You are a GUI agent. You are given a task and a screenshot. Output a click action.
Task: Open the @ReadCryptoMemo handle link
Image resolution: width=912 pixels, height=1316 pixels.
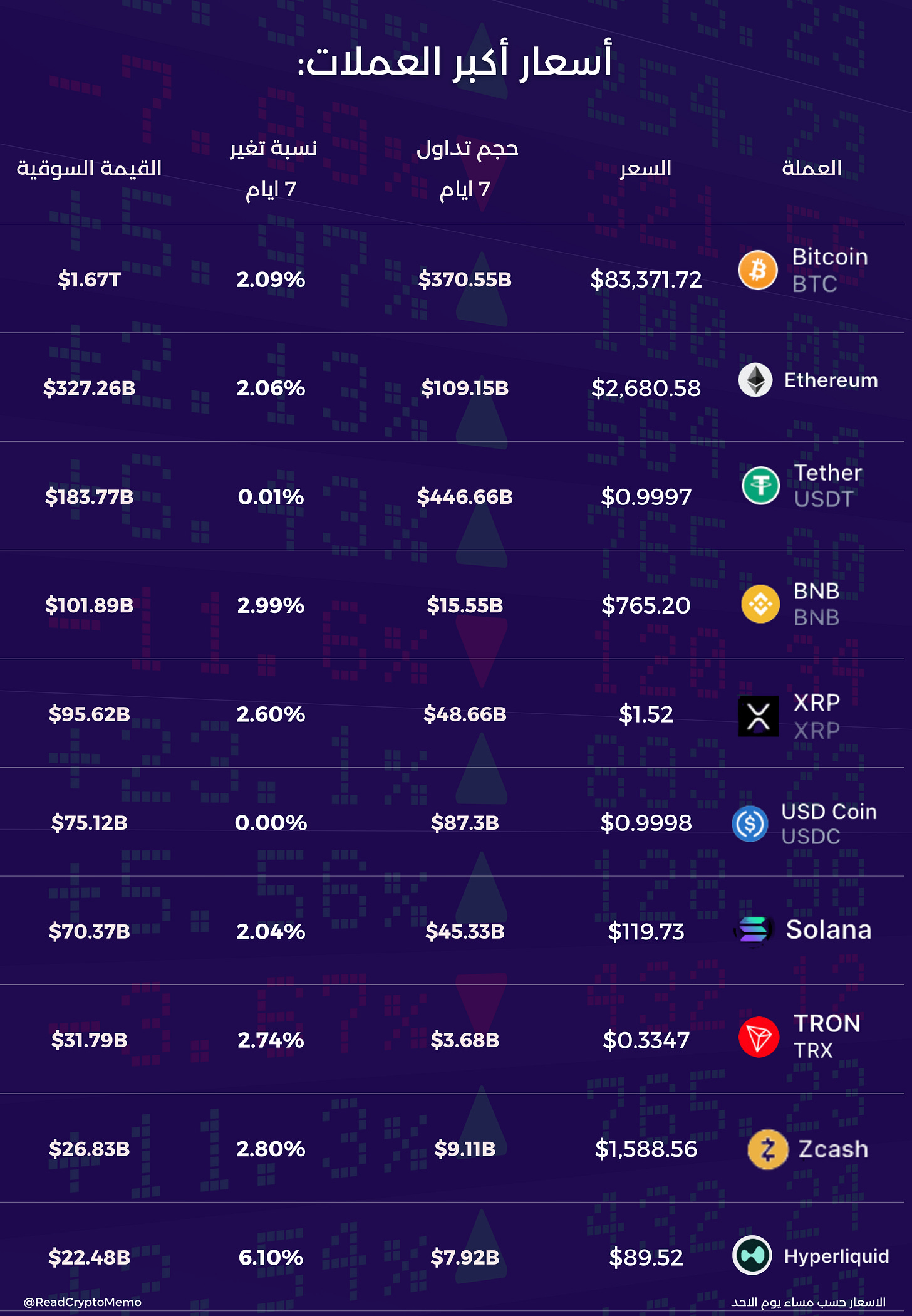pyautogui.click(x=82, y=1302)
